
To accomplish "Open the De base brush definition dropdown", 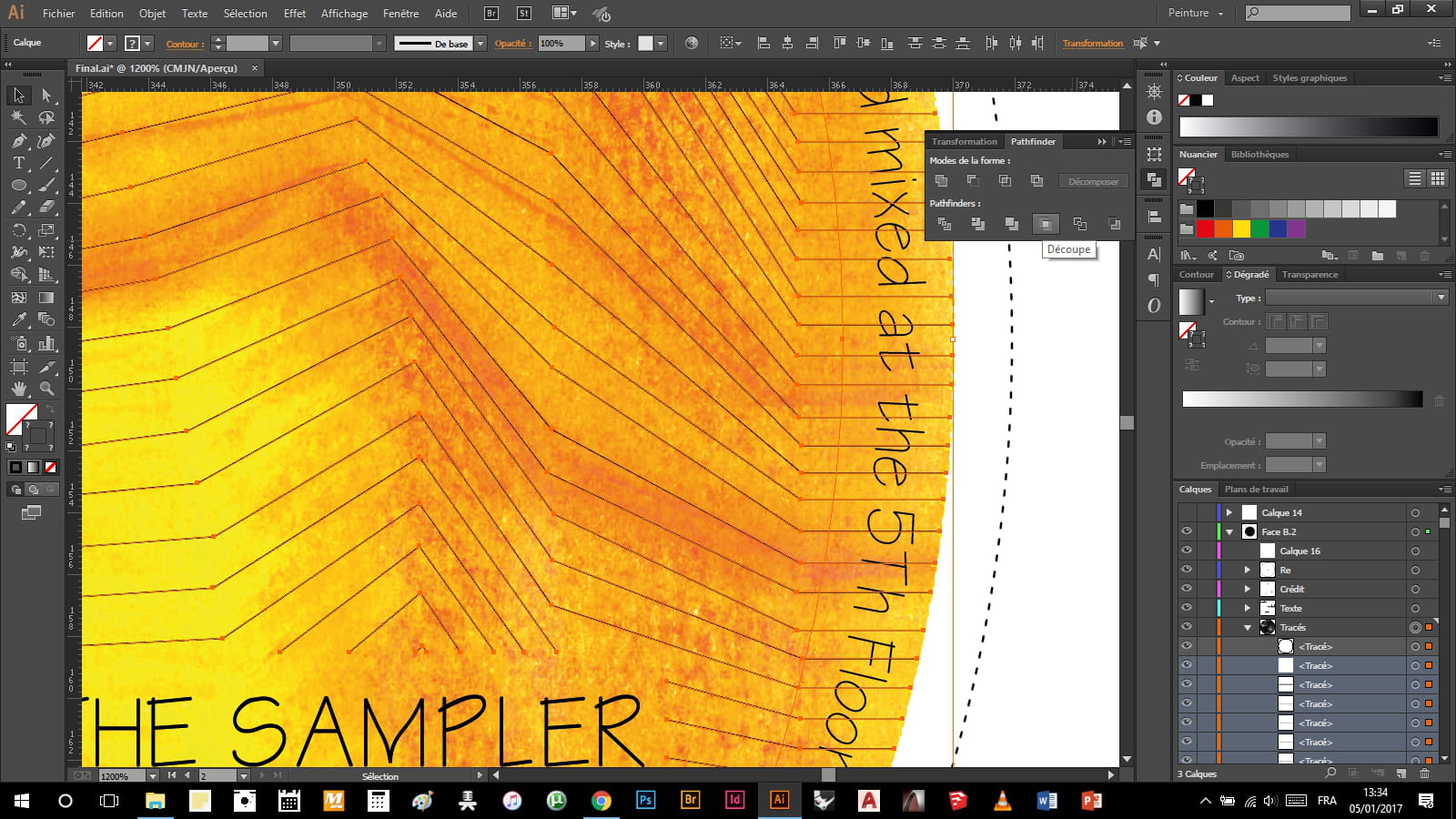I will coord(480,43).
